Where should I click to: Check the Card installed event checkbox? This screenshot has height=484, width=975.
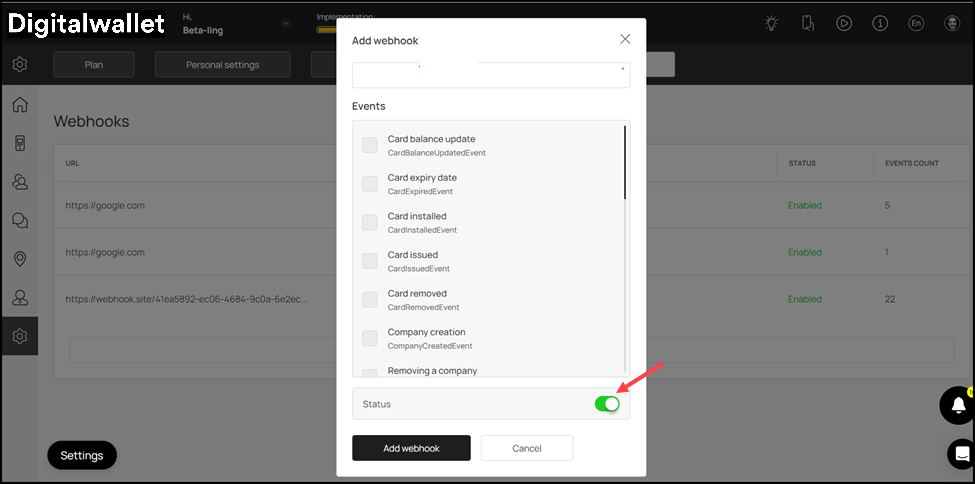(370, 222)
